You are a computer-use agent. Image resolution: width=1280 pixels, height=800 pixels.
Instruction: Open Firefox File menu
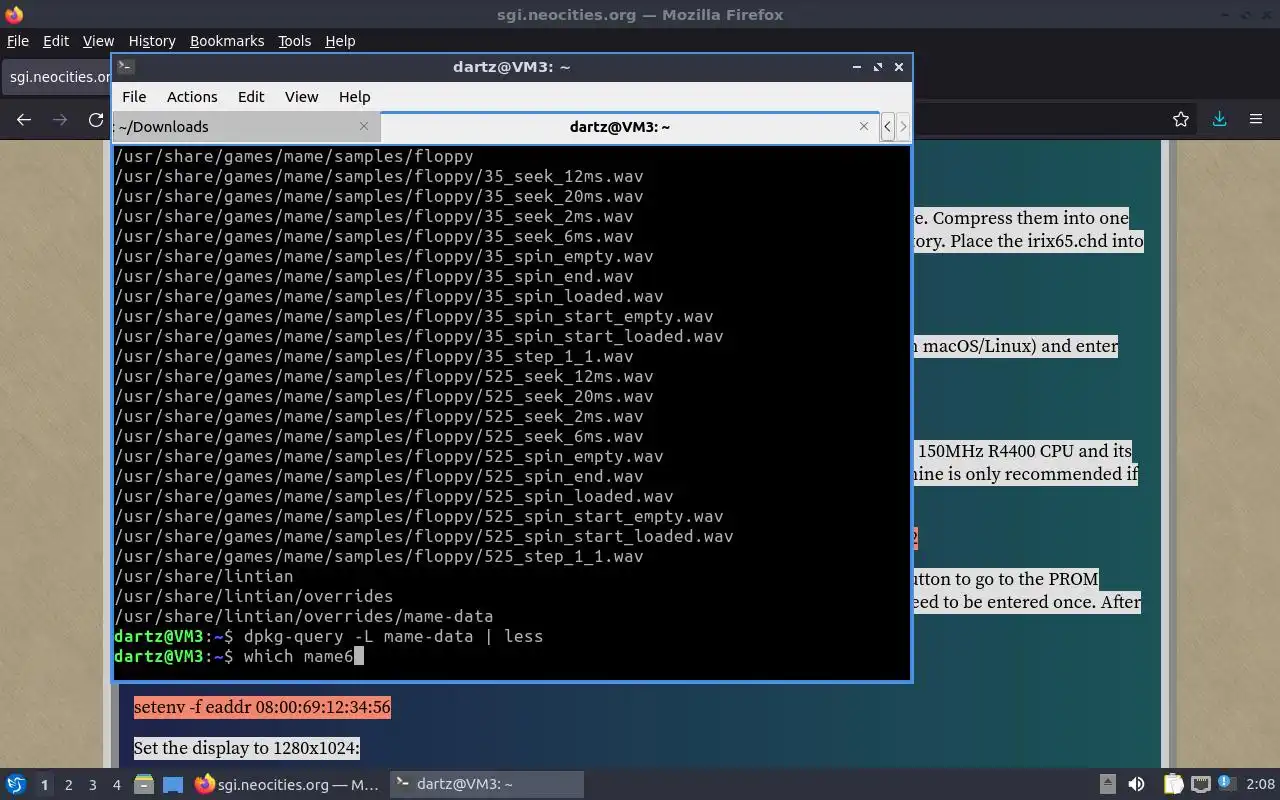[x=18, y=41]
